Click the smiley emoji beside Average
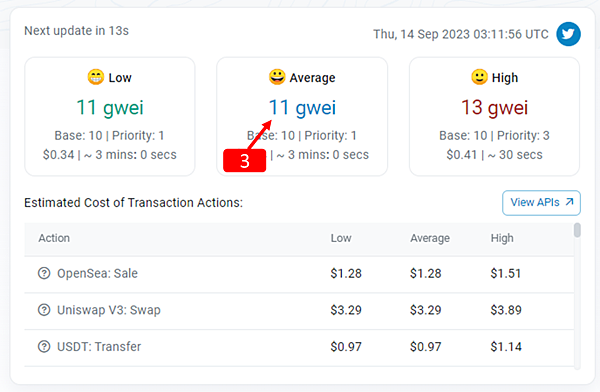The width and height of the screenshot is (600, 392). tap(277, 77)
